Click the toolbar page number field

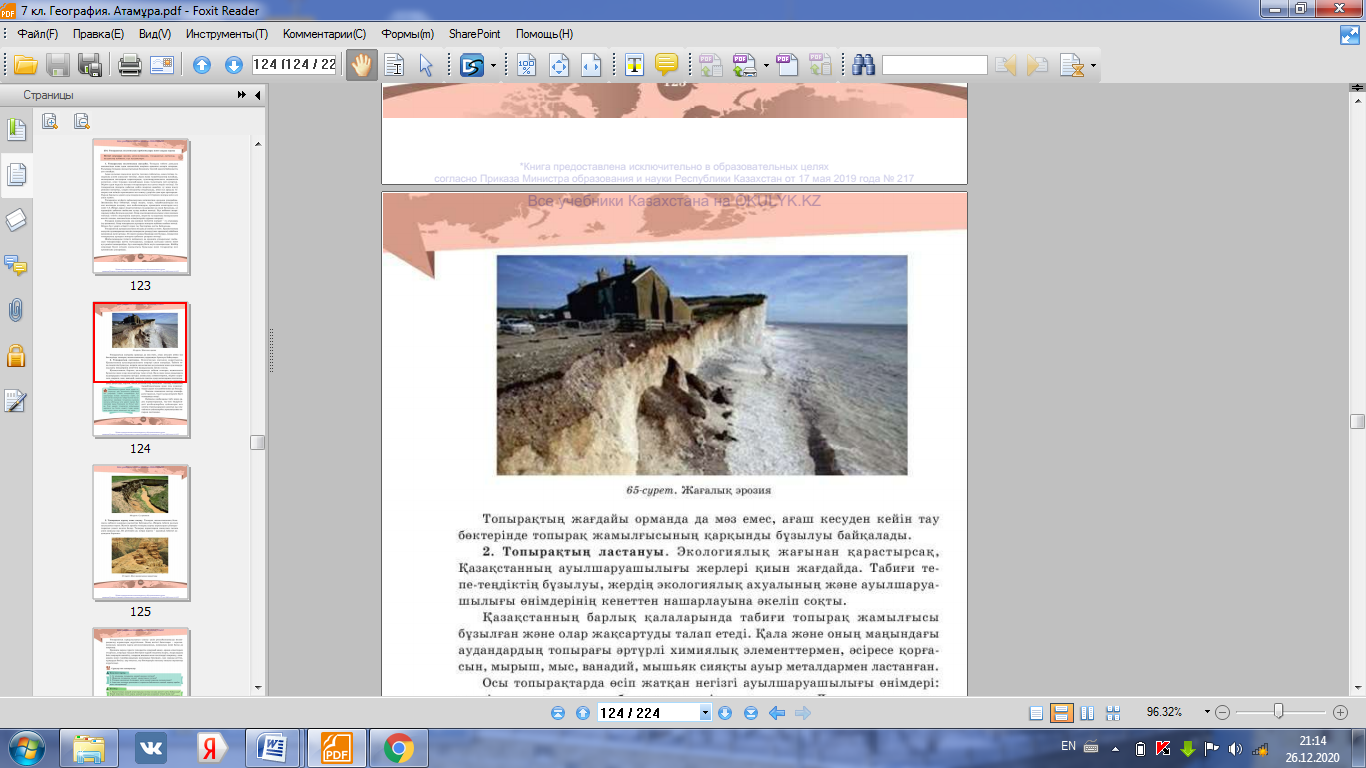294,65
